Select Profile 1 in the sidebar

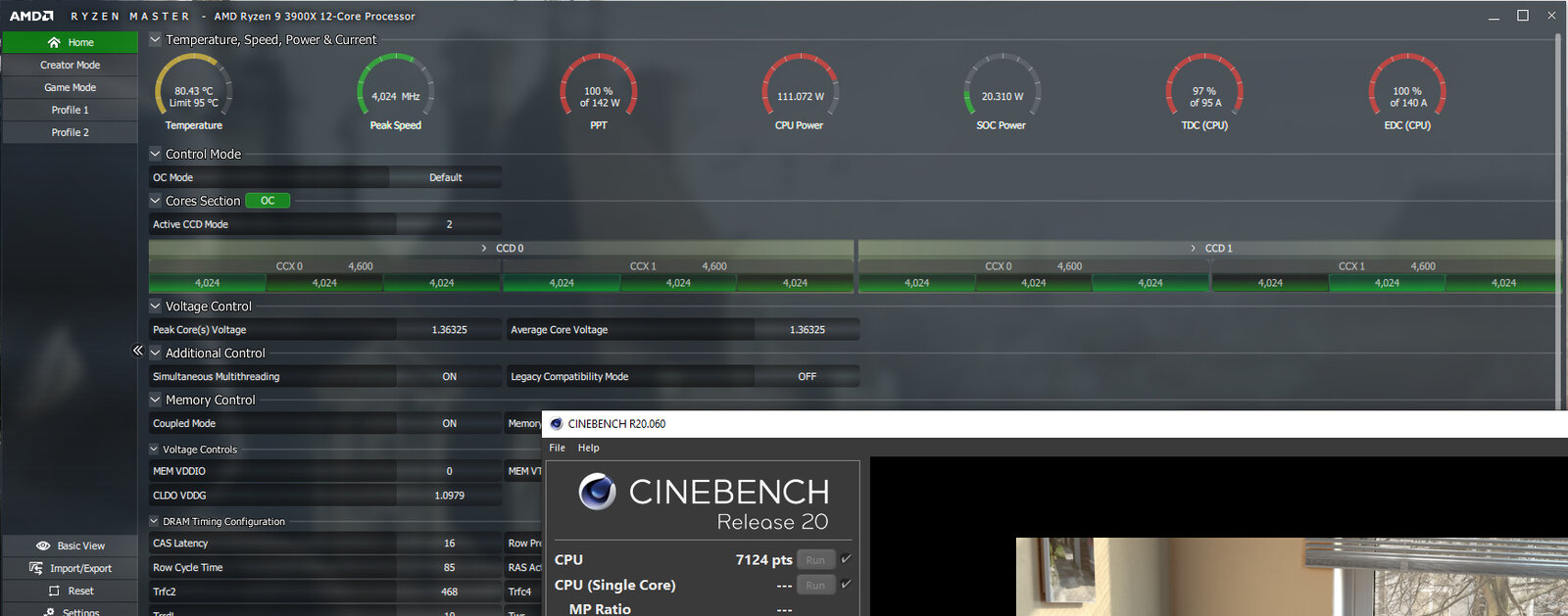point(70,110)
